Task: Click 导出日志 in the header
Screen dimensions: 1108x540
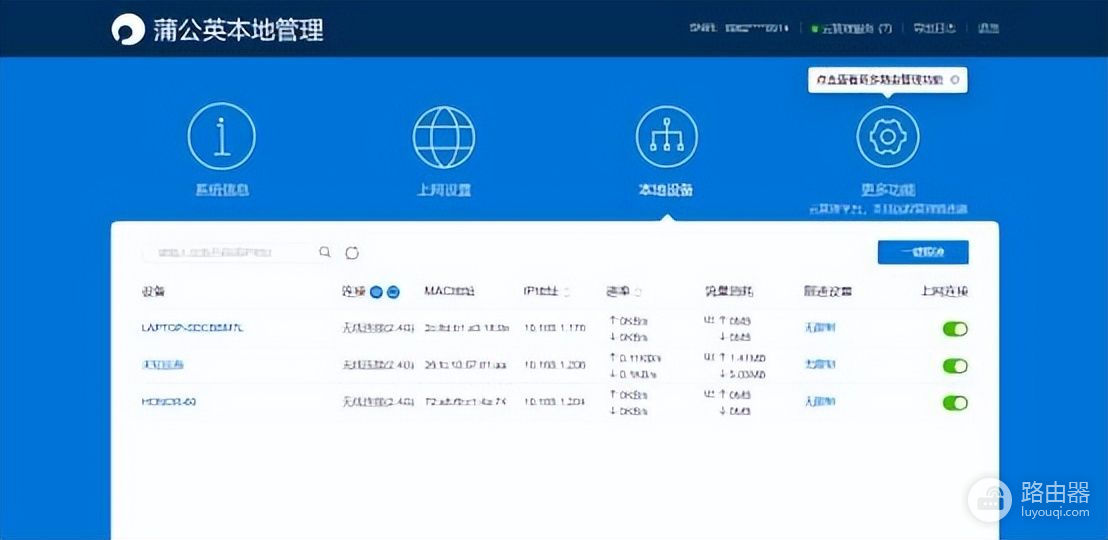Action: pyautogui.click(x=934, y=28)
